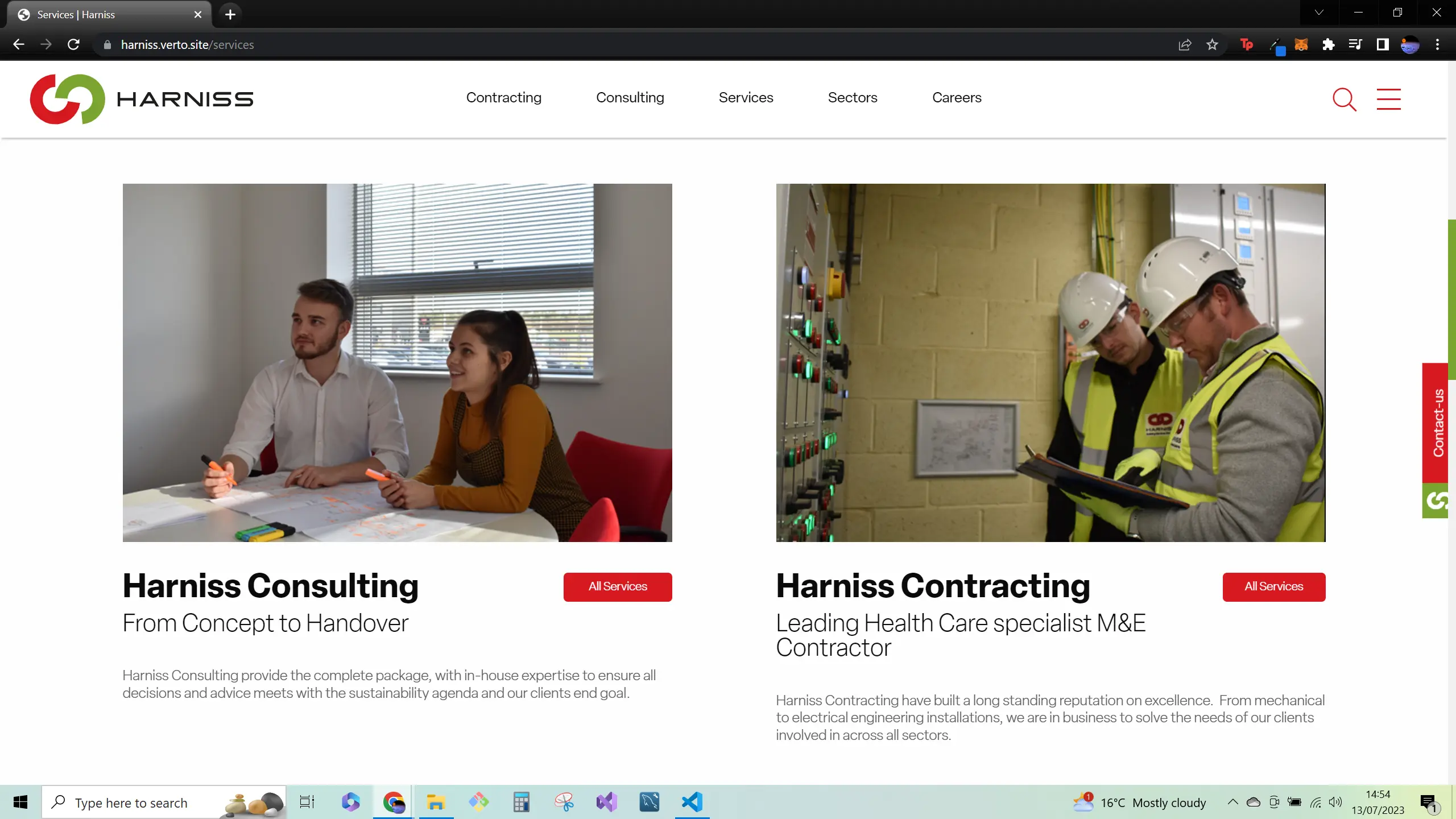This screenshot has width=1456, height=819.
Task: Launch Visual Studio Code from the taskbar
Action: [691, 802]
